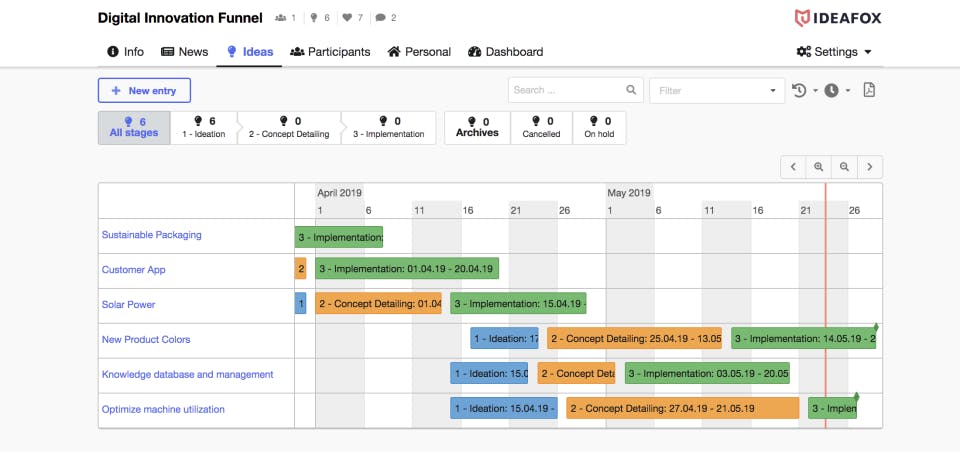Viewport: 960px width, 452px height.
Task: Click the IDEAFOX logo
Action: 837,18
